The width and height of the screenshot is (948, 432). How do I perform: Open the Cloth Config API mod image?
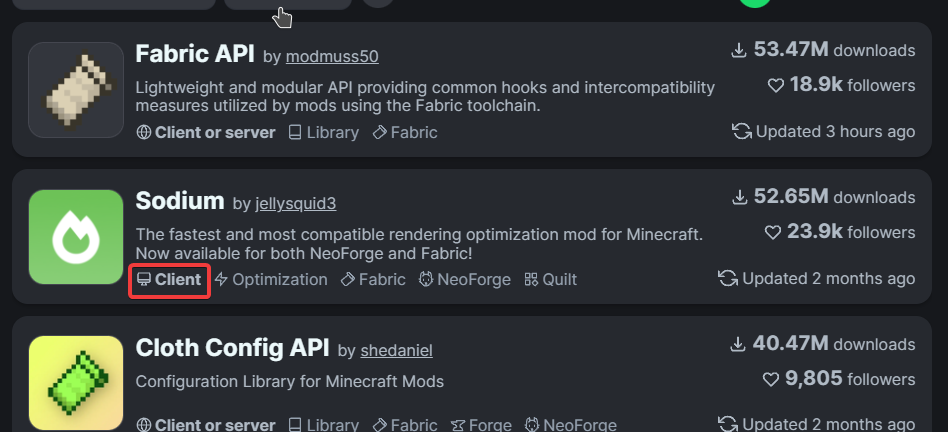(76, 384)
